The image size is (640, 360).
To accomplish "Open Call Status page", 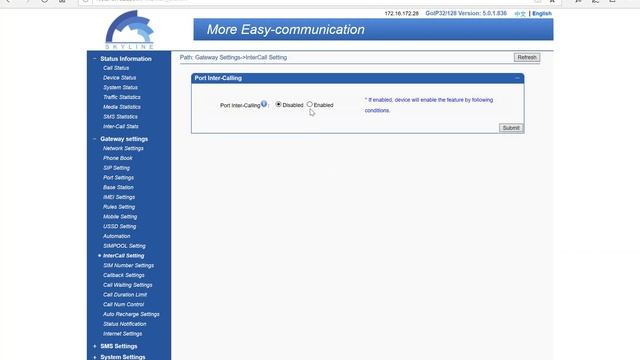I will (x=116, y=68).
